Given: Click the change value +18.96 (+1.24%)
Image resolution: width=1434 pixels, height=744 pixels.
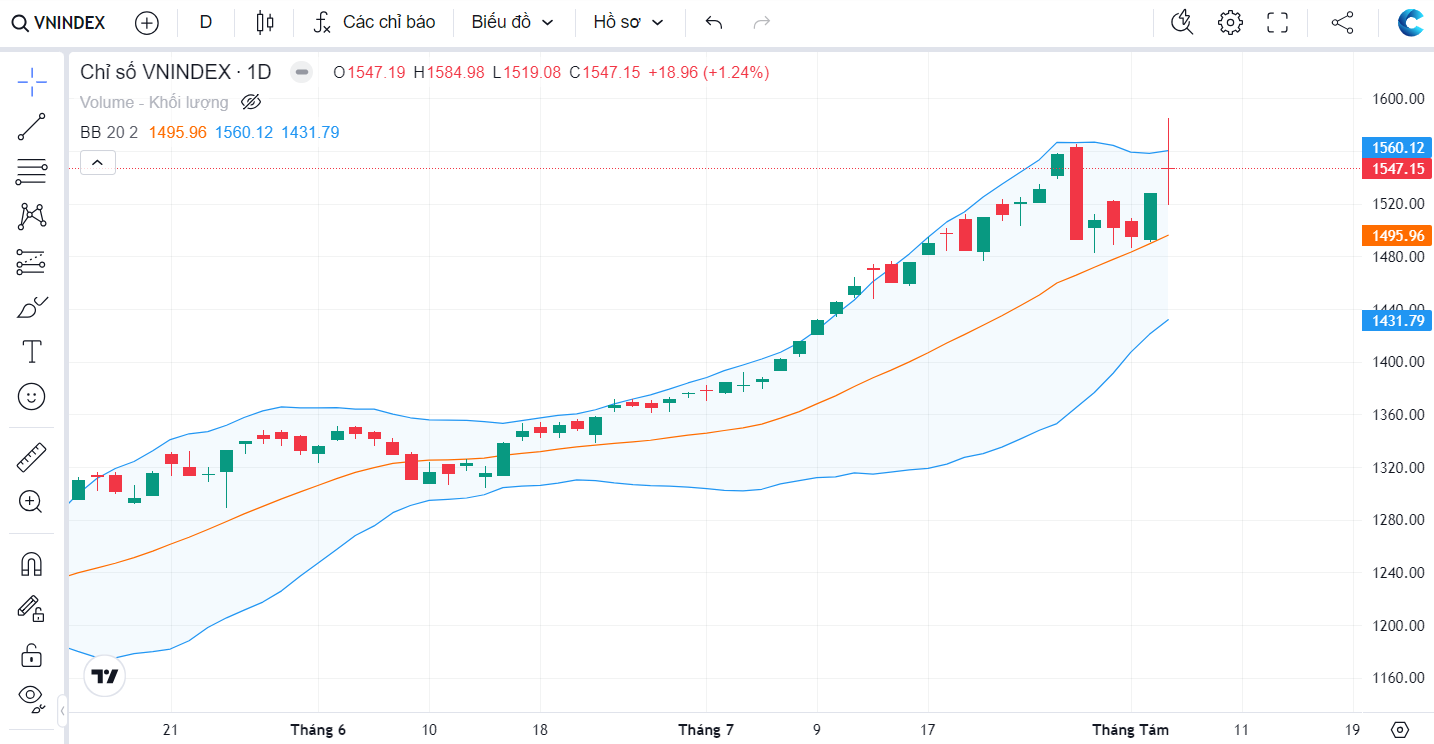Looking at the screenshot, I should (x=709, y=72).
